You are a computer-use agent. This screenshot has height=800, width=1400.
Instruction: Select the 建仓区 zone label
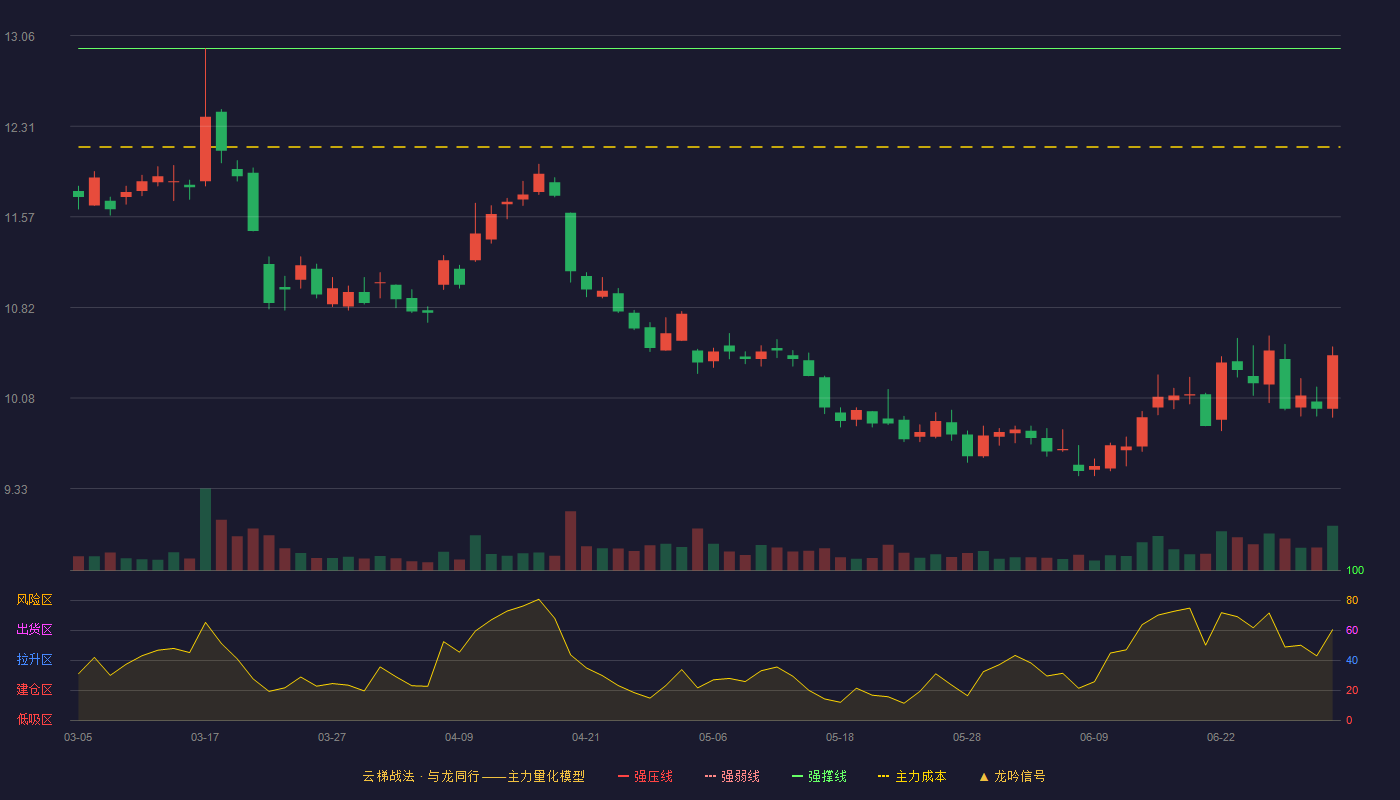[x=34, y=690]
